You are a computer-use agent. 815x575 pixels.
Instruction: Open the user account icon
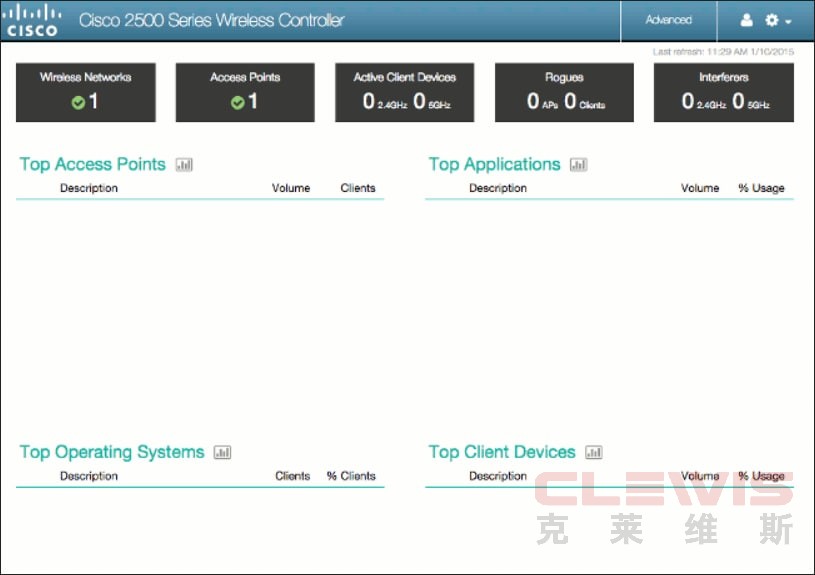(x=746, y=20)
